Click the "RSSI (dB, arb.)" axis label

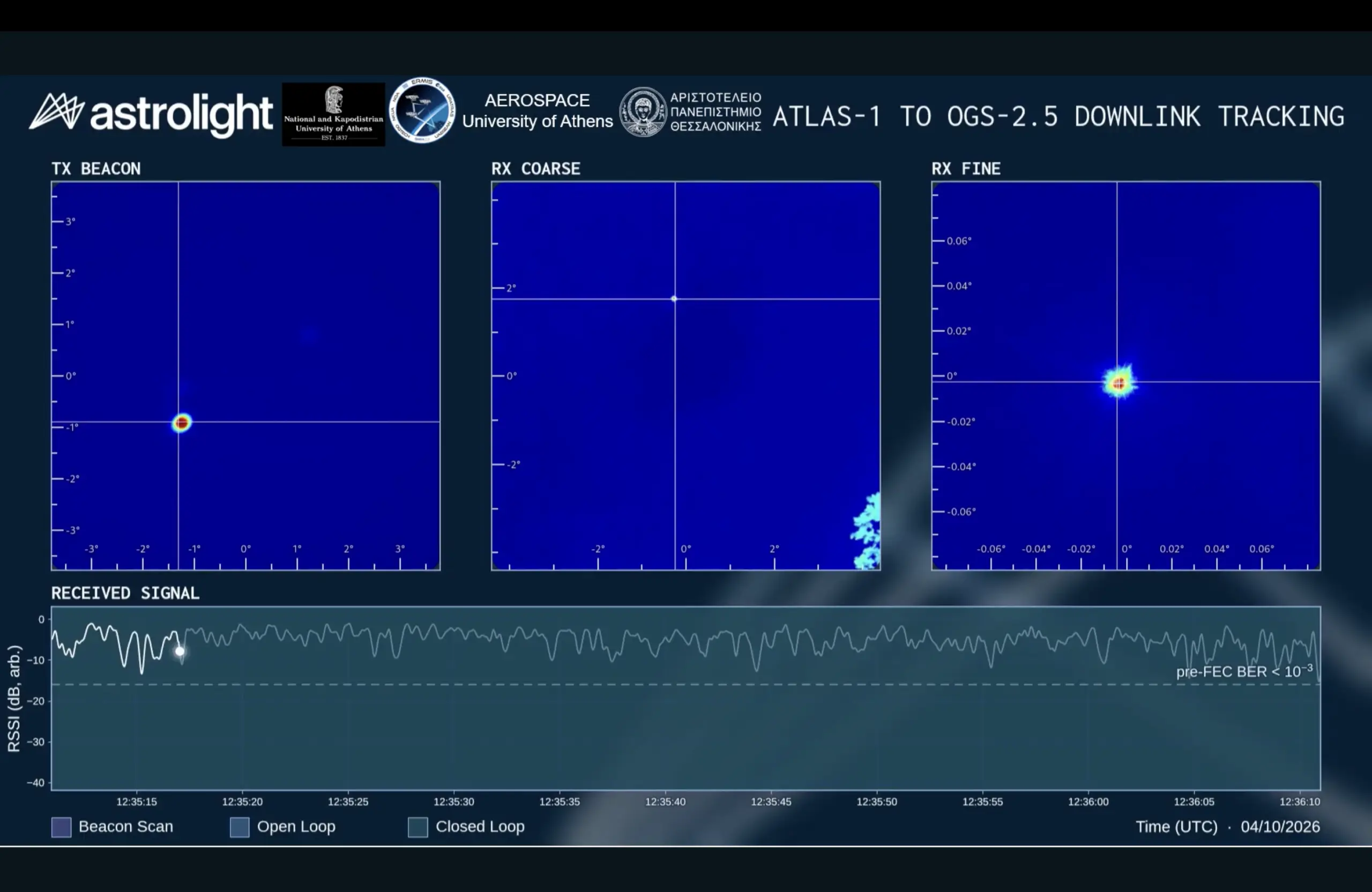click(x=14, y=699)
